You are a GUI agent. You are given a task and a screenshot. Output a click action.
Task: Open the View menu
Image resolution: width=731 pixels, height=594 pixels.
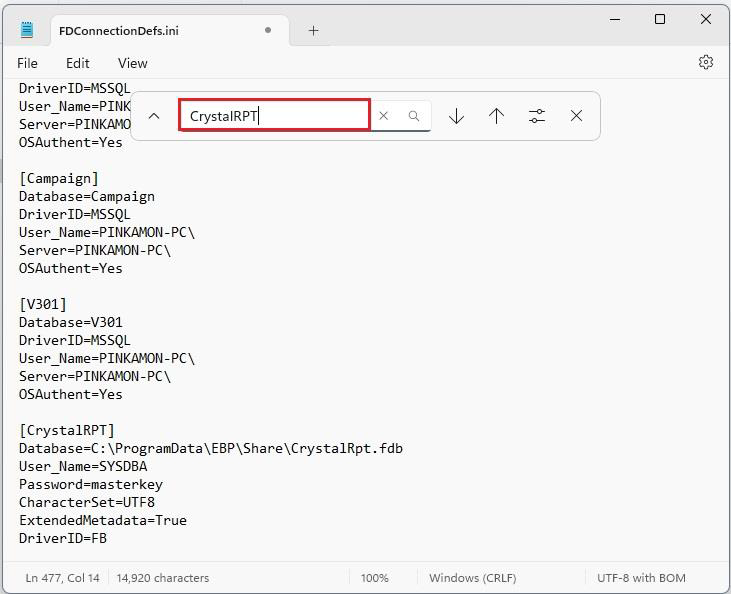132,63
